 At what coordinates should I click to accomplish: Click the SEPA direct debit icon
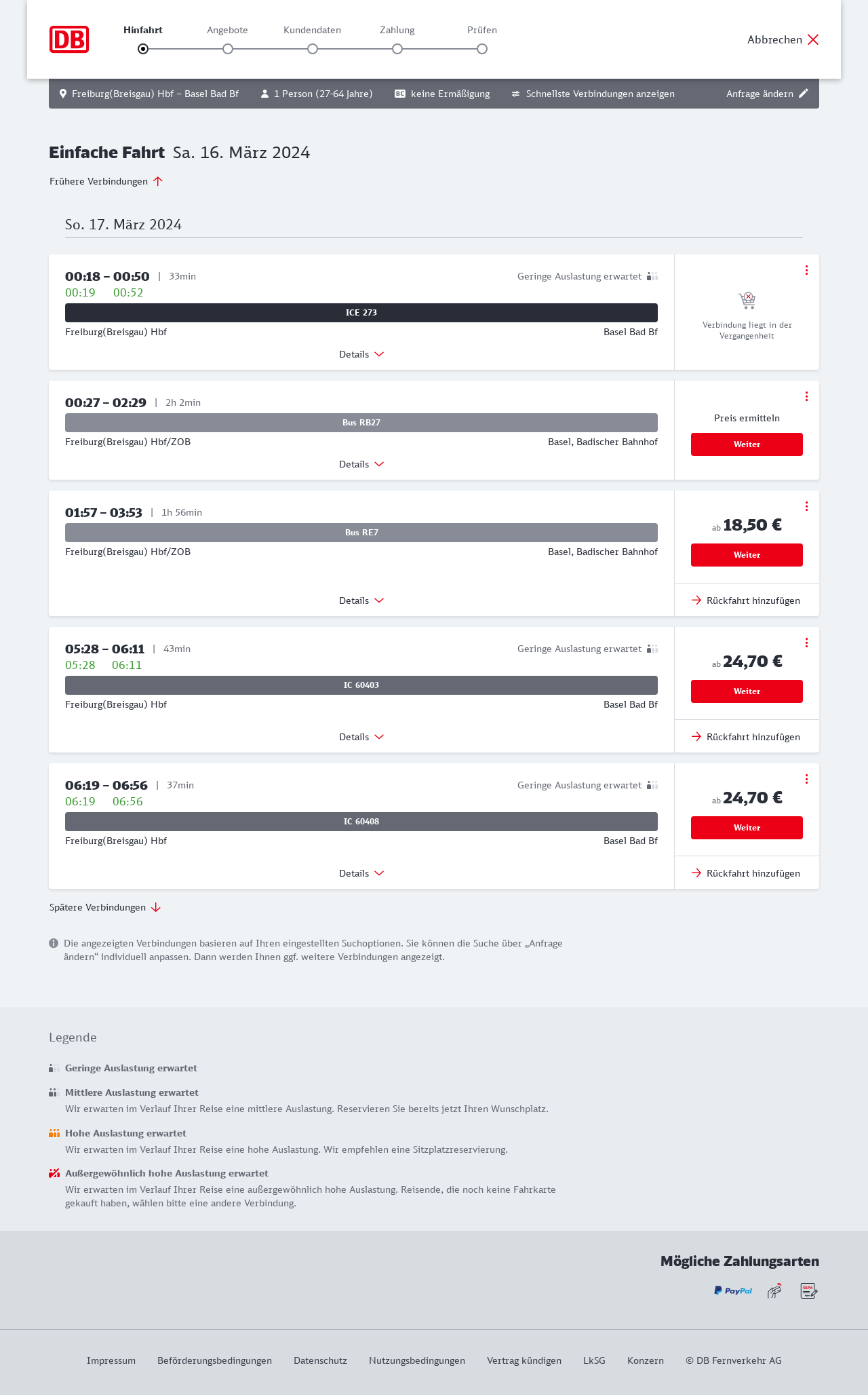809,1291
